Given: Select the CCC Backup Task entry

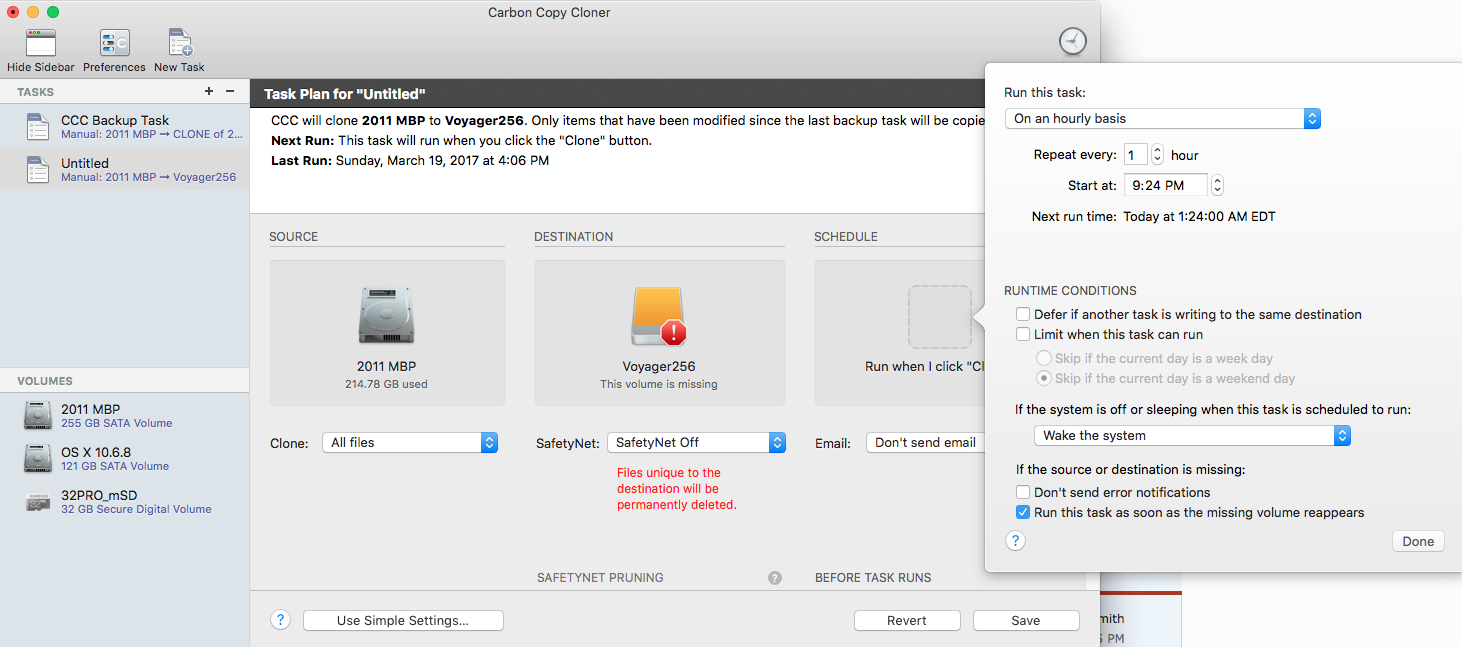Looking at the screenshot, I should [x=125, y=126].
